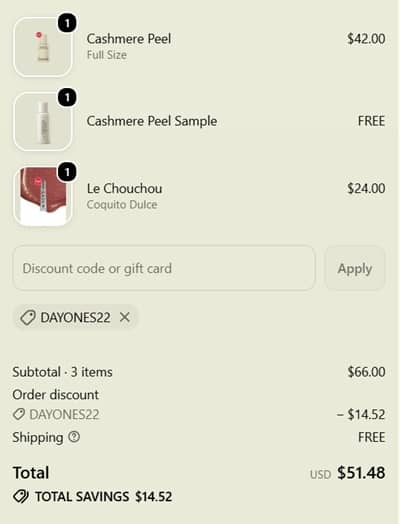Click the Le Chouchou product name
The image size is (400, 524).
pyautogui.click(x=124, y=188)
